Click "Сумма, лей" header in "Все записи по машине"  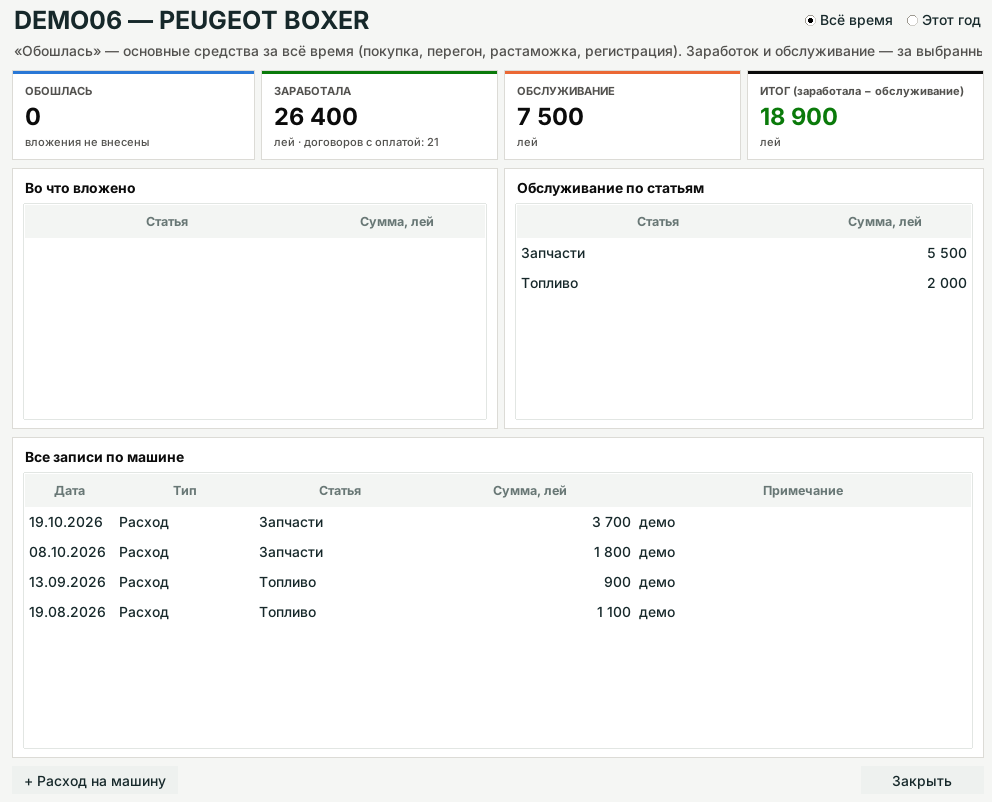click(530, 491)
